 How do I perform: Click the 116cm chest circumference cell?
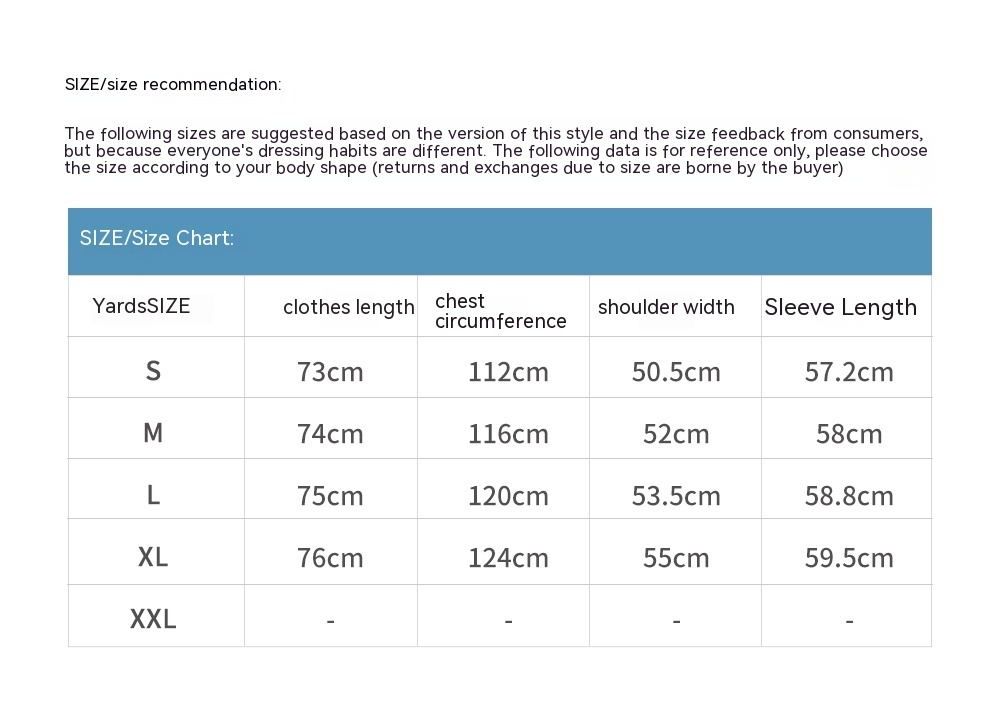pos(508,434)
